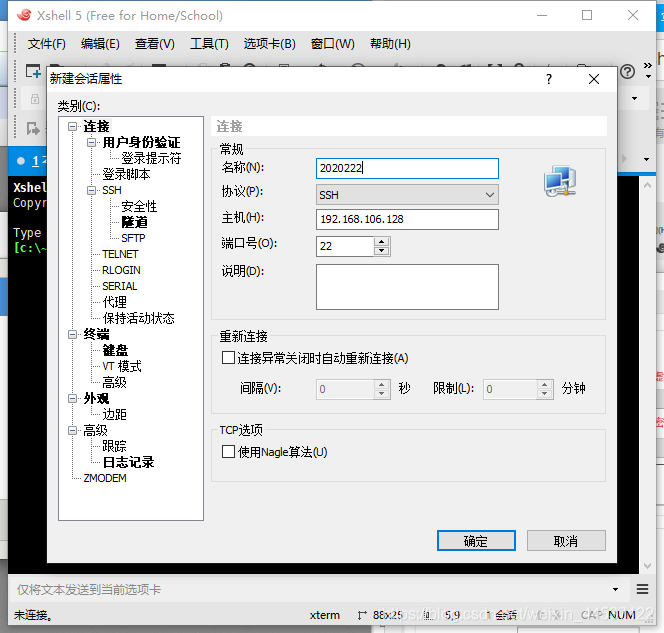
Task: Open the 窗口(W) menu
Action: click(x=332, y=44)
